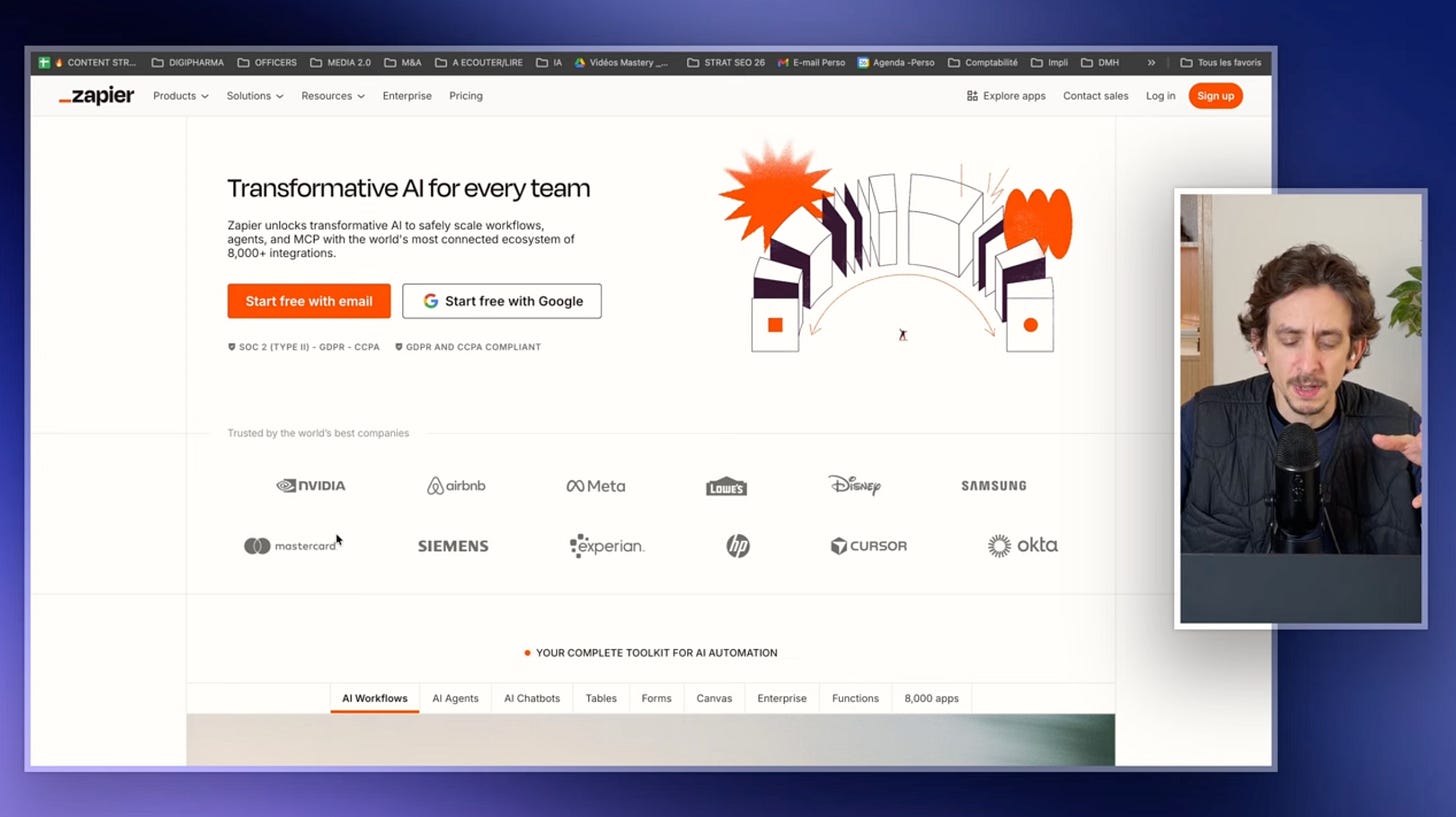Click the Mastercard company logo
Screen dimensions: 1456x817
291,546
